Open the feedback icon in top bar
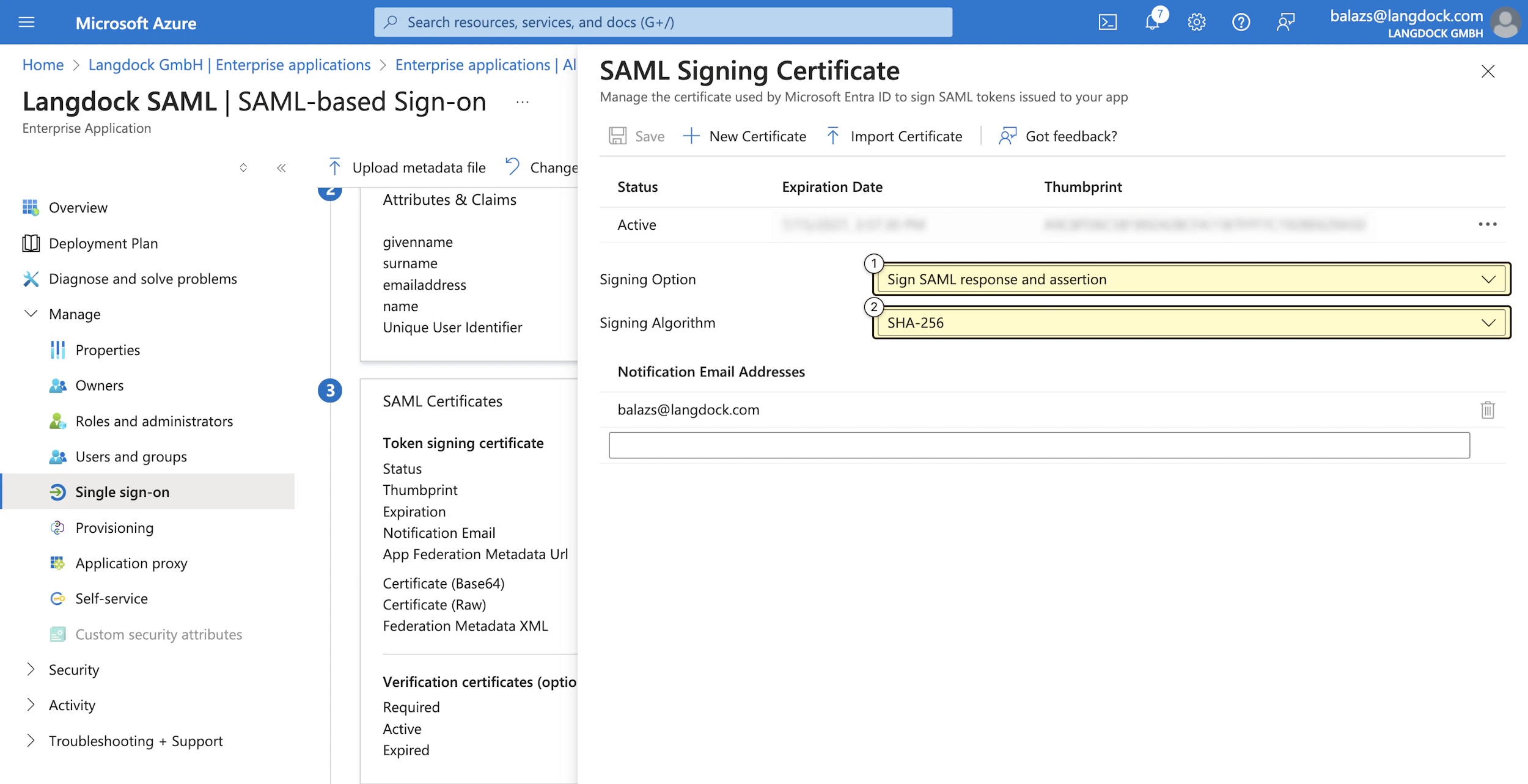The height and width of the screenshot is (784, 1528). point(1285,21)
